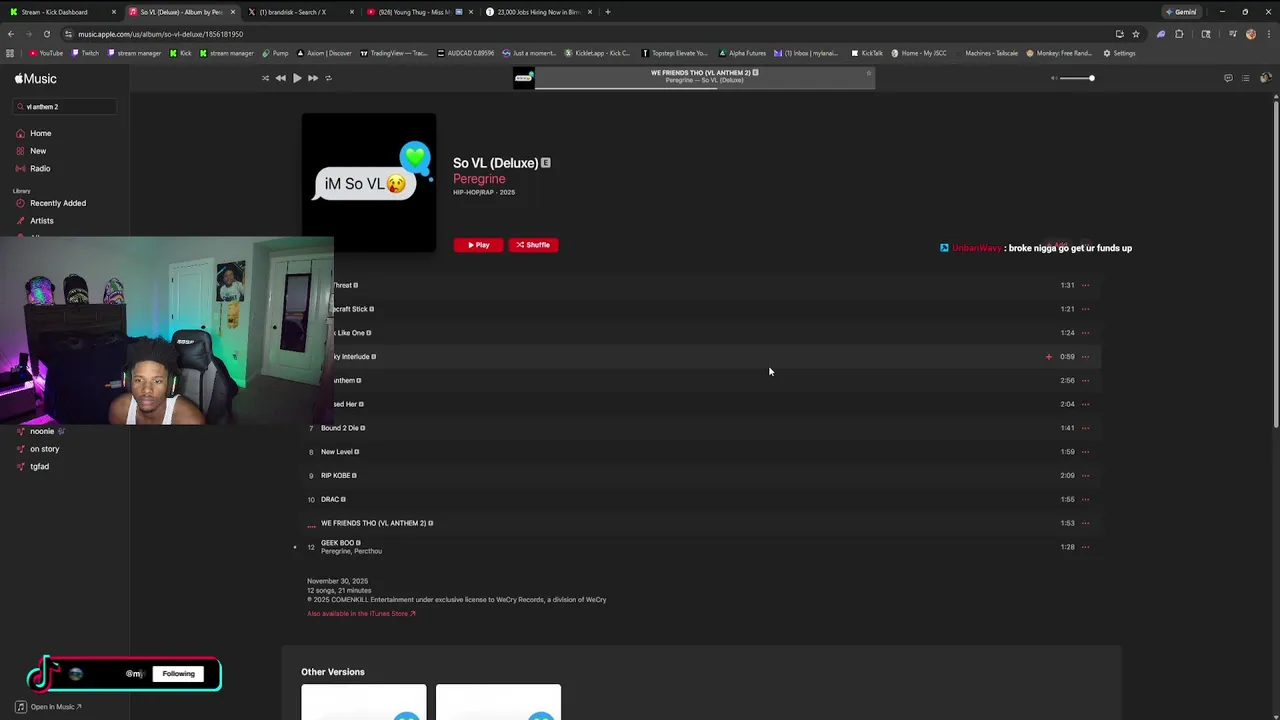Viewport: 1280px width, 720px height.
Task: Favorite the now-playing song star icon
Action: 868,73
